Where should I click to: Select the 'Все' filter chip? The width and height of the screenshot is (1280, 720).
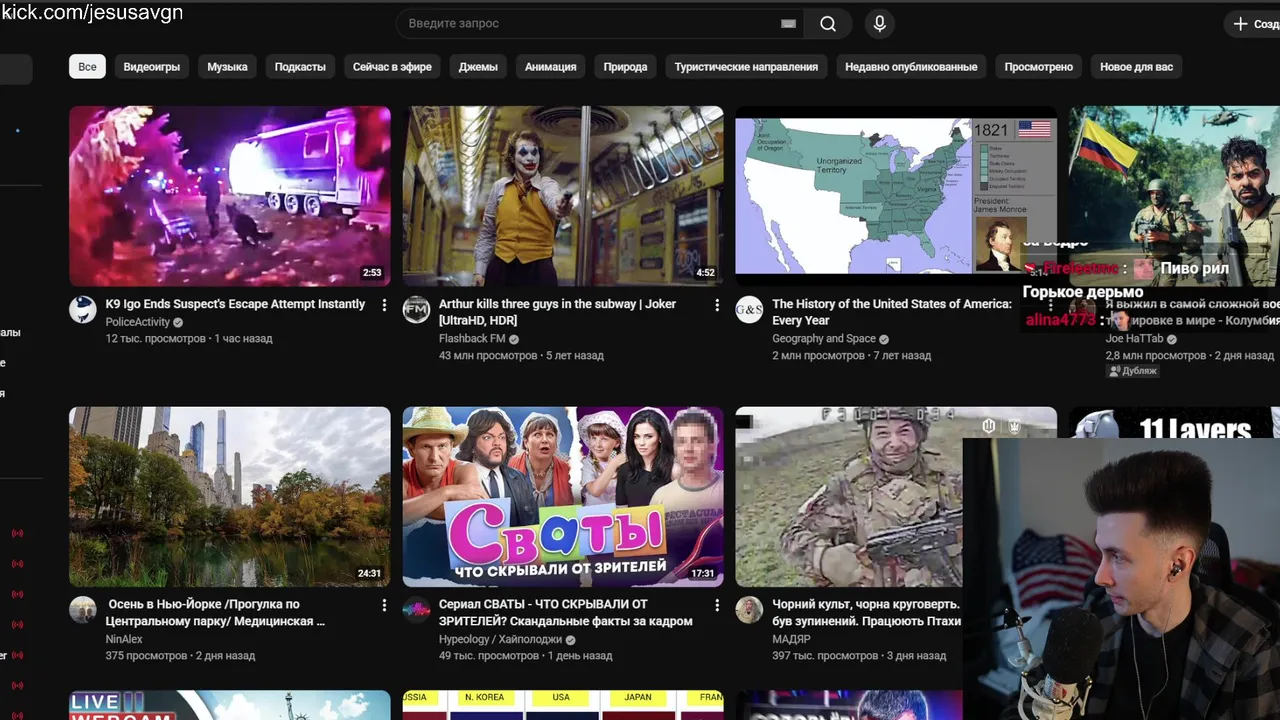[88, 67]
